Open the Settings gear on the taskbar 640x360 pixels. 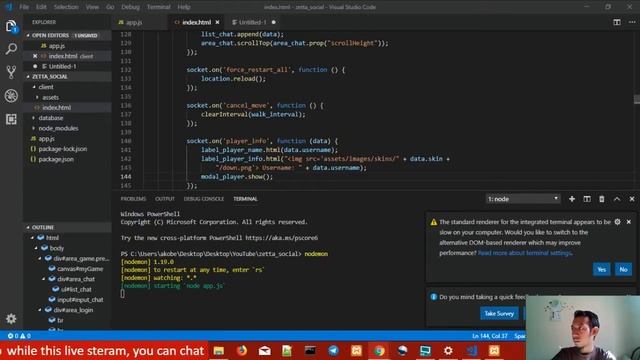coord(448,351)
